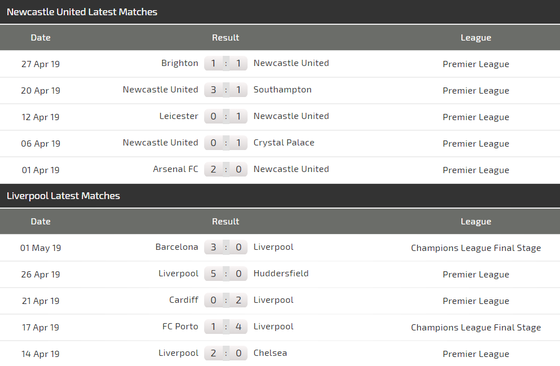Select the Chelsea team name

(270, 353)
